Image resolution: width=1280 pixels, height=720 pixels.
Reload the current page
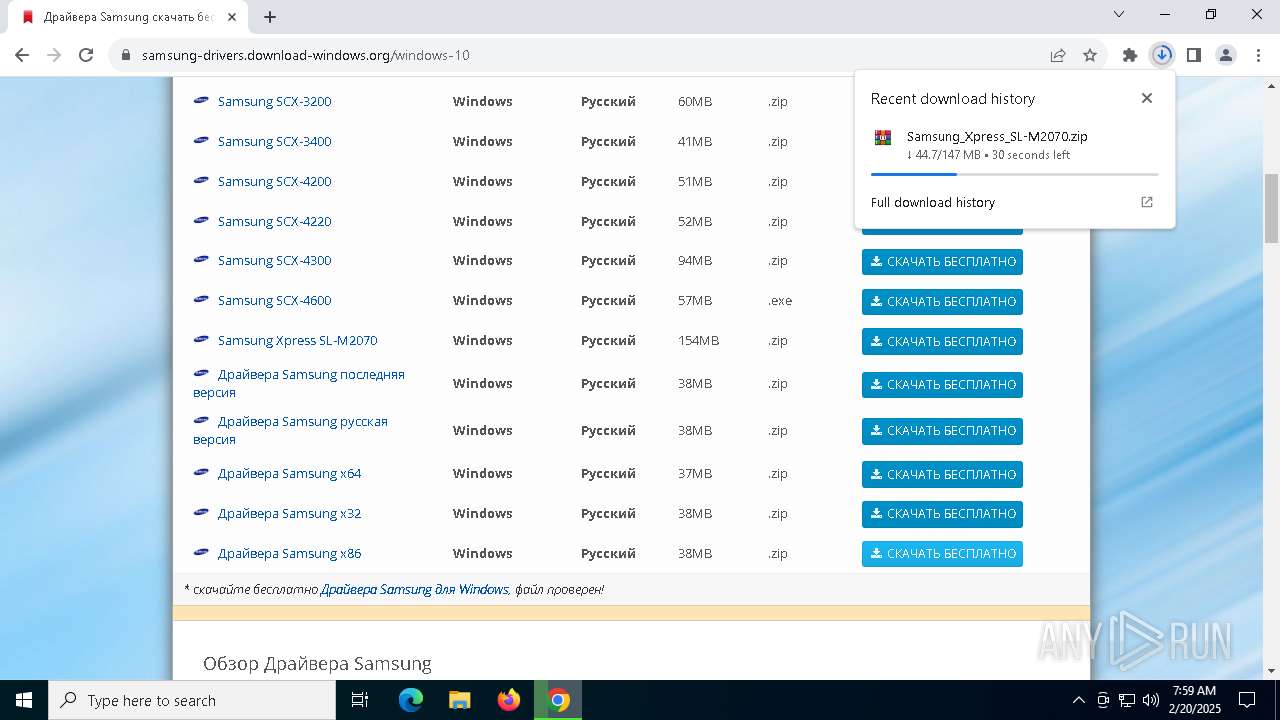(x=86, y=55)
